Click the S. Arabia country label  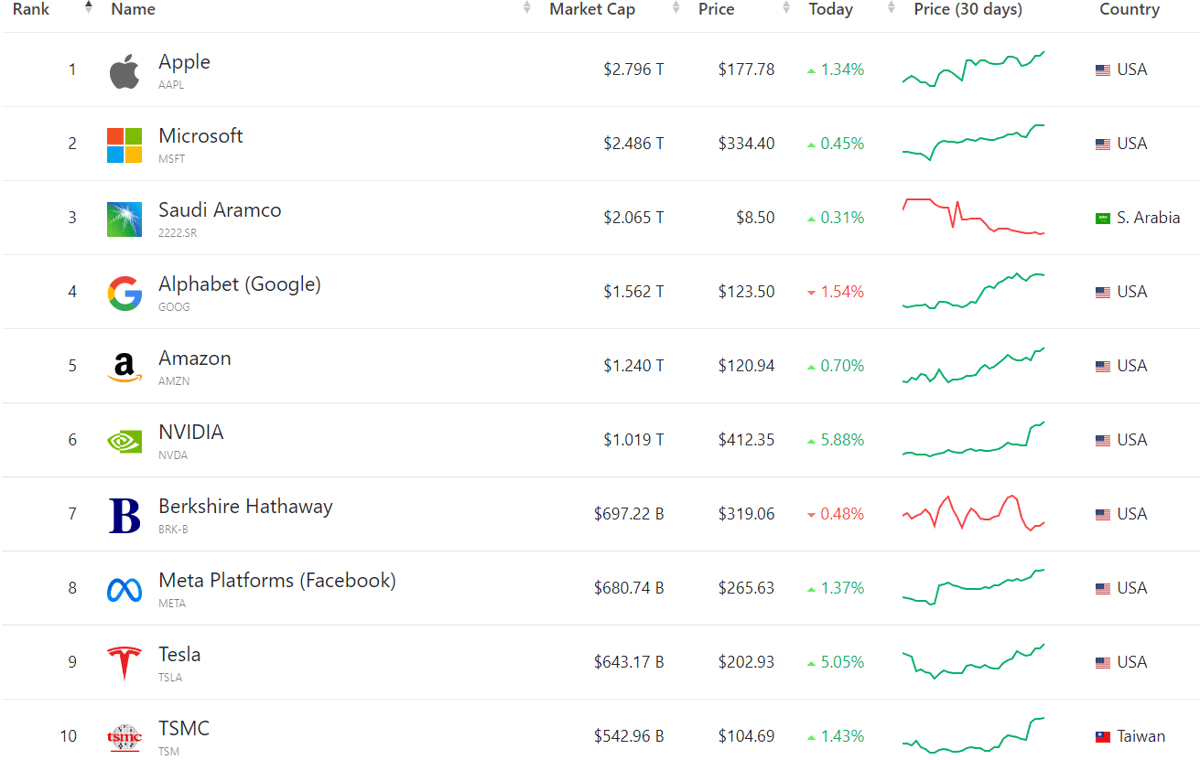1148,218
